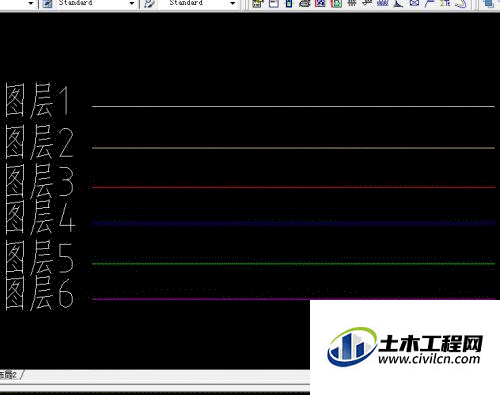Select the red line beside 图层3
The image size is (500, 395).
tap(294, 187)
